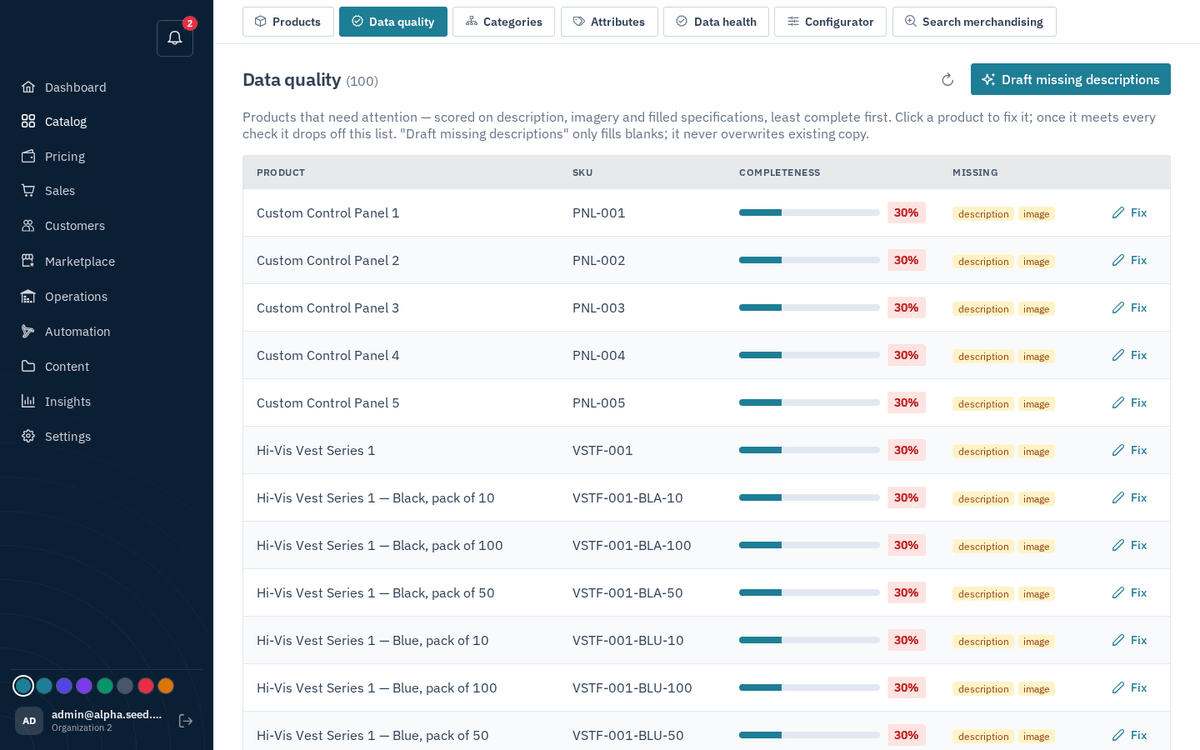Open the notifications bell
This screenshot has width=1200, height=750.
pos(175,38)
